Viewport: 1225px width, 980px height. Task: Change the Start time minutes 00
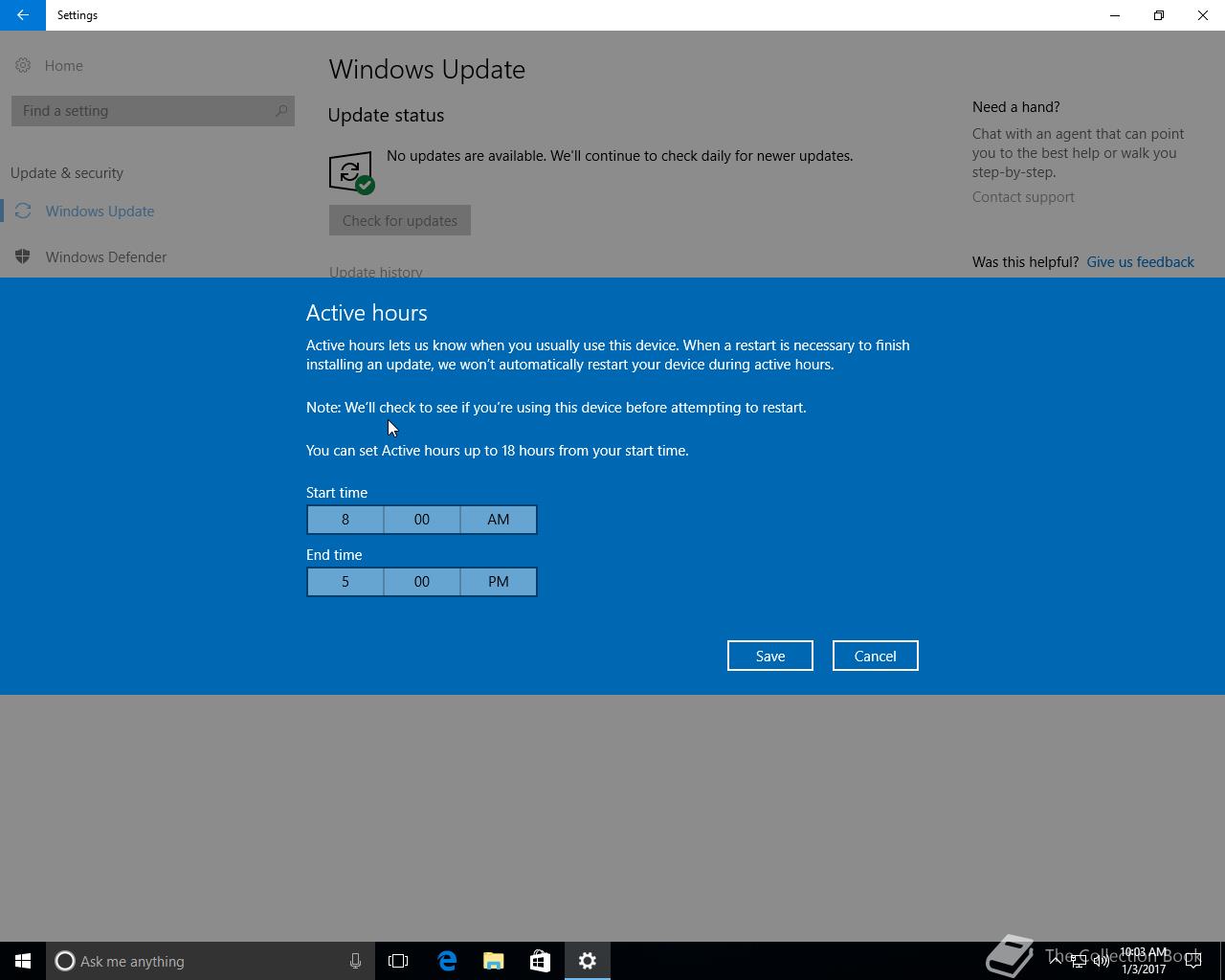[422, 520]
